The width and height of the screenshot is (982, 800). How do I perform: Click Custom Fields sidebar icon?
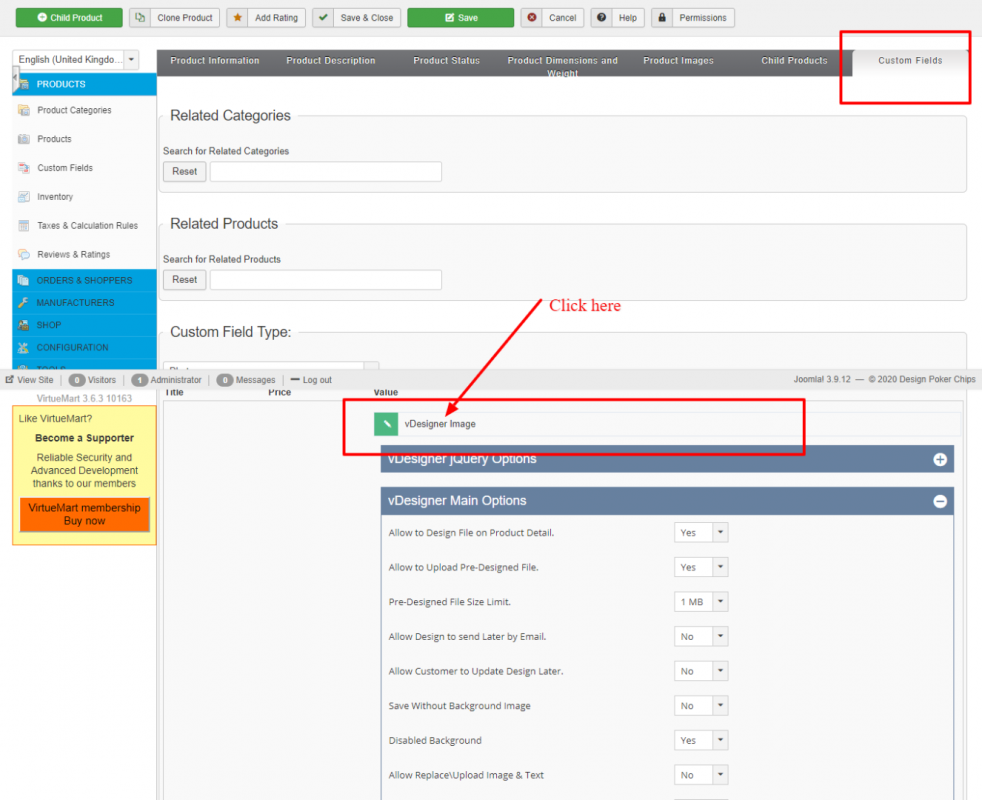24,168
